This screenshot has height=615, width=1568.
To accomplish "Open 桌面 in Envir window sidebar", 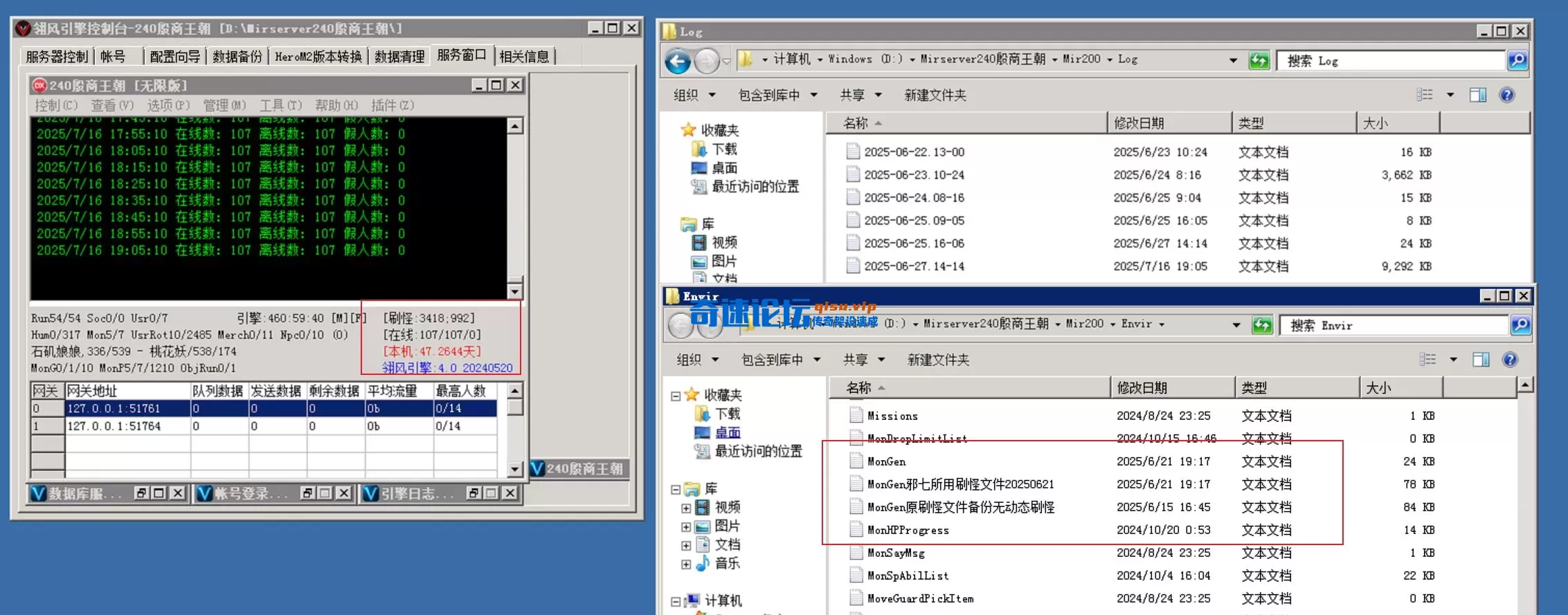I will pos(728,432).
